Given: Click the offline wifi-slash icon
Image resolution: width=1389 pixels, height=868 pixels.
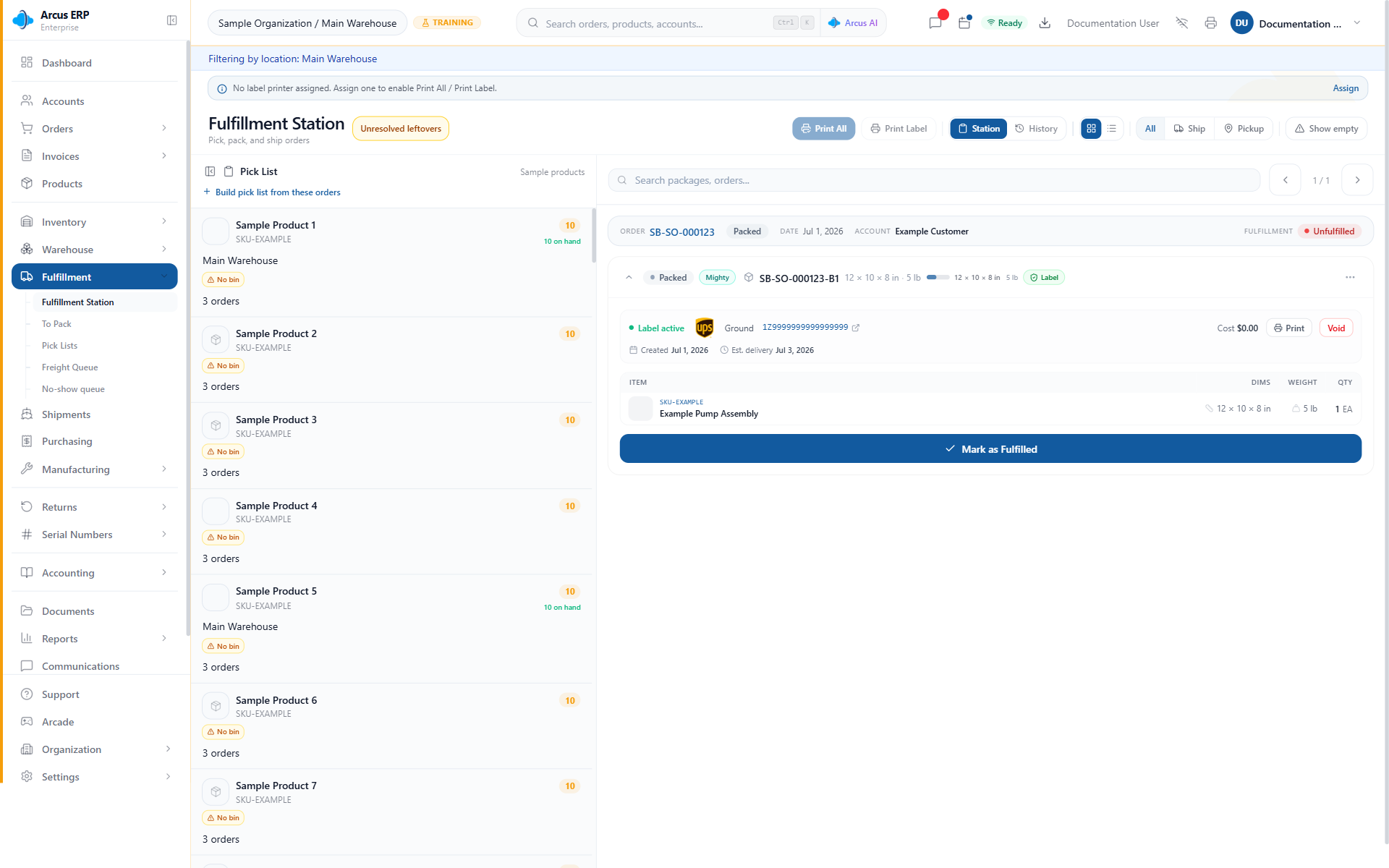Looking at the screenshot, I should (x=1182, y=23).
